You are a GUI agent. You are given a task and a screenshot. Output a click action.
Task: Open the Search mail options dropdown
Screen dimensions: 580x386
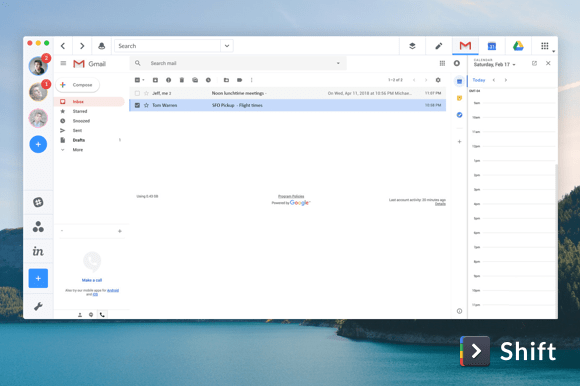[x=338, y=63]
